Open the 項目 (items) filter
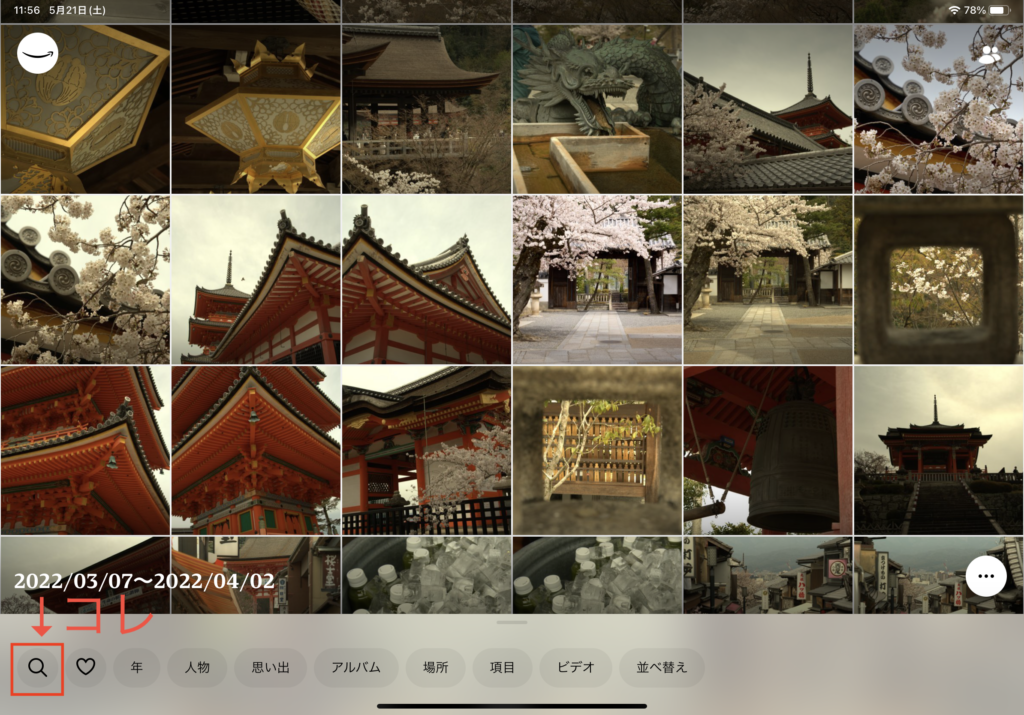1024x715 pixels. pos(503,667)
